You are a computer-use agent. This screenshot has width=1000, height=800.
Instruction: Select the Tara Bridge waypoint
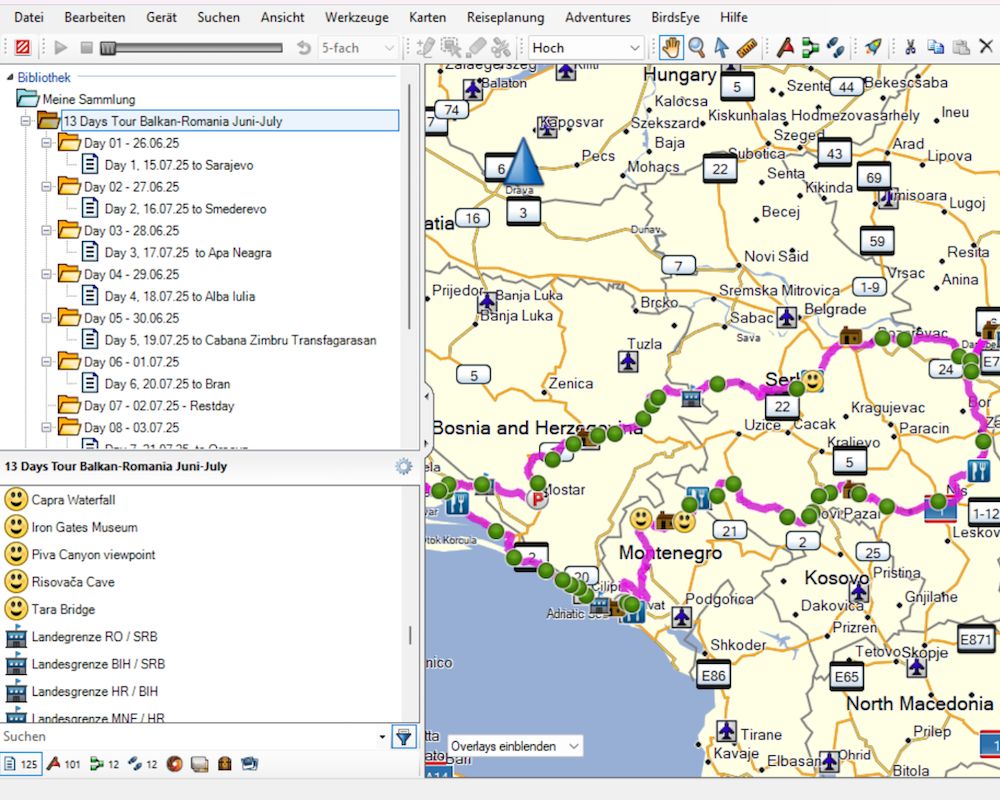63,609
